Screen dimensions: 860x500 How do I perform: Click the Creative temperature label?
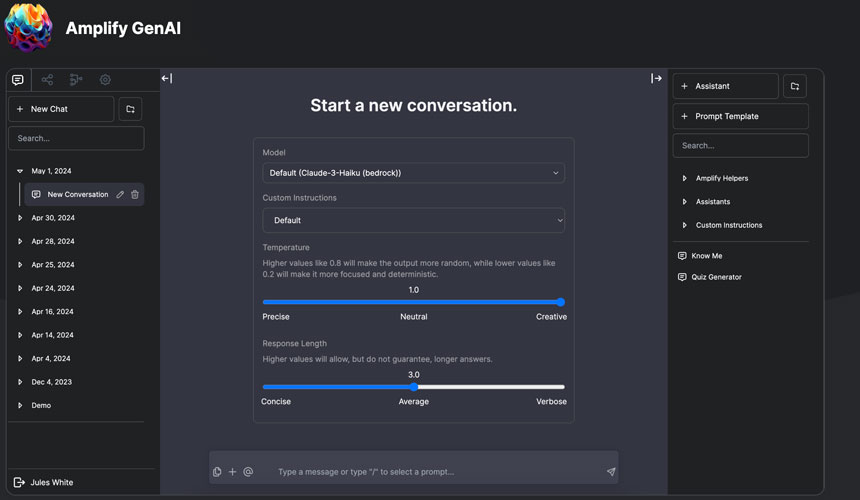551,317
